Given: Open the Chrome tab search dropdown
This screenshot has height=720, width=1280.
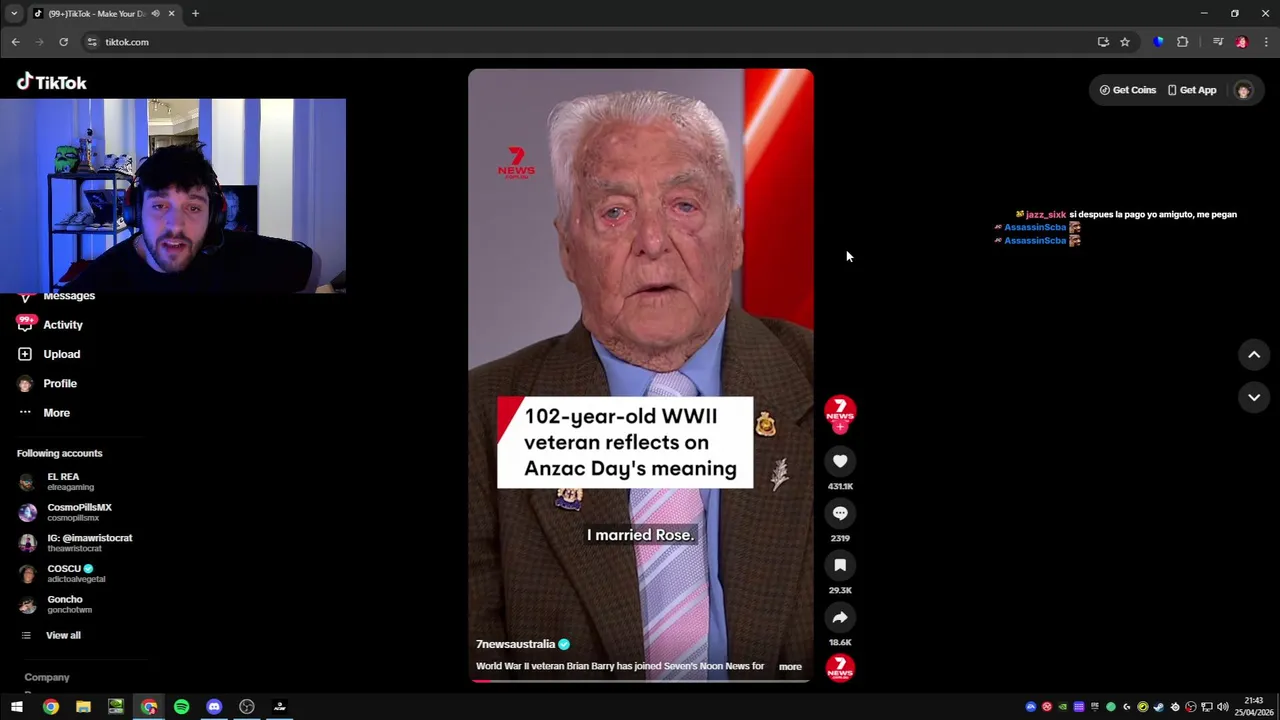Looking at the screenshot, I should point(14,13).
